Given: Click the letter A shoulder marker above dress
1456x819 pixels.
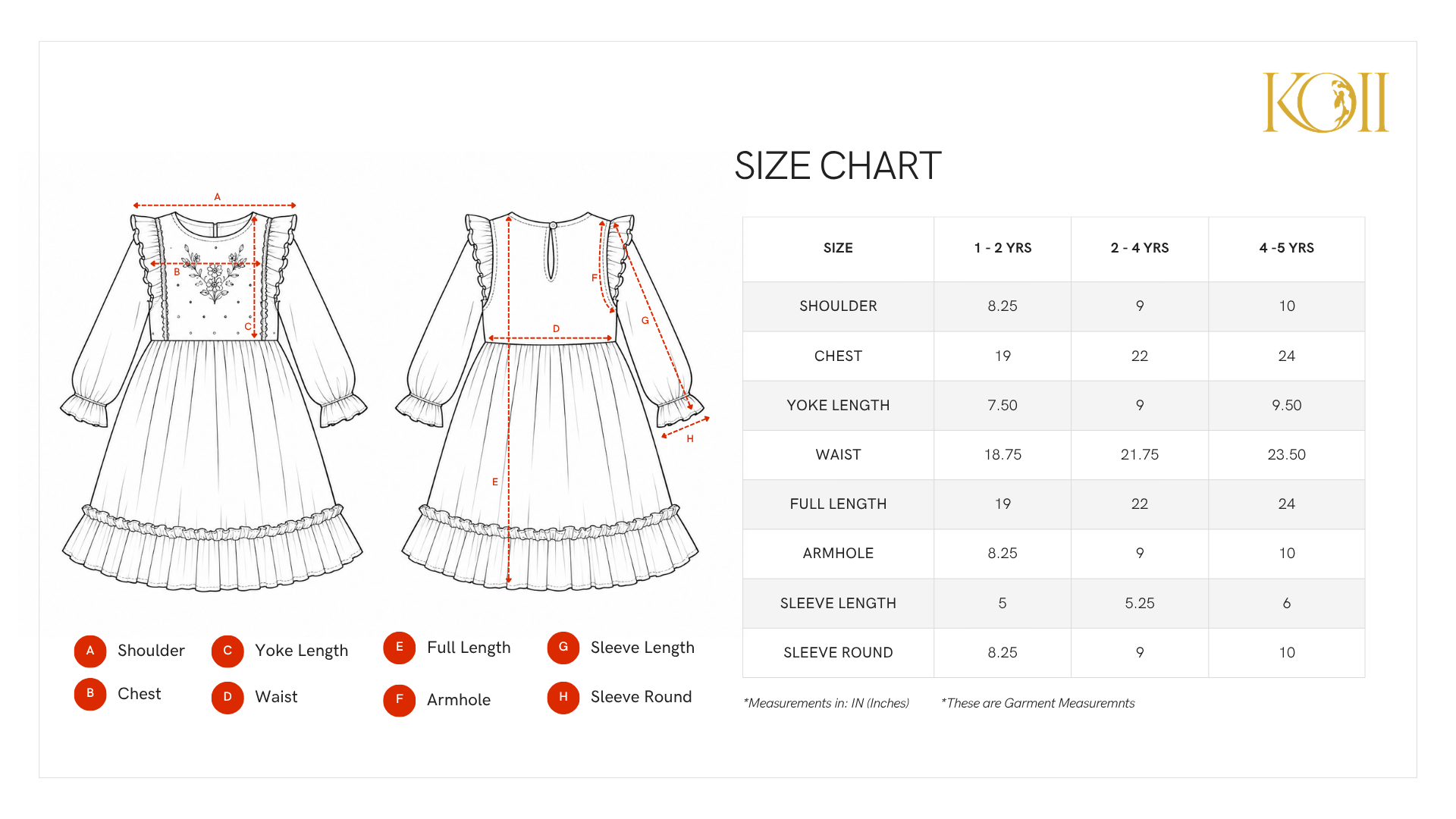Looking at the screenshot, I should point(217,196).
